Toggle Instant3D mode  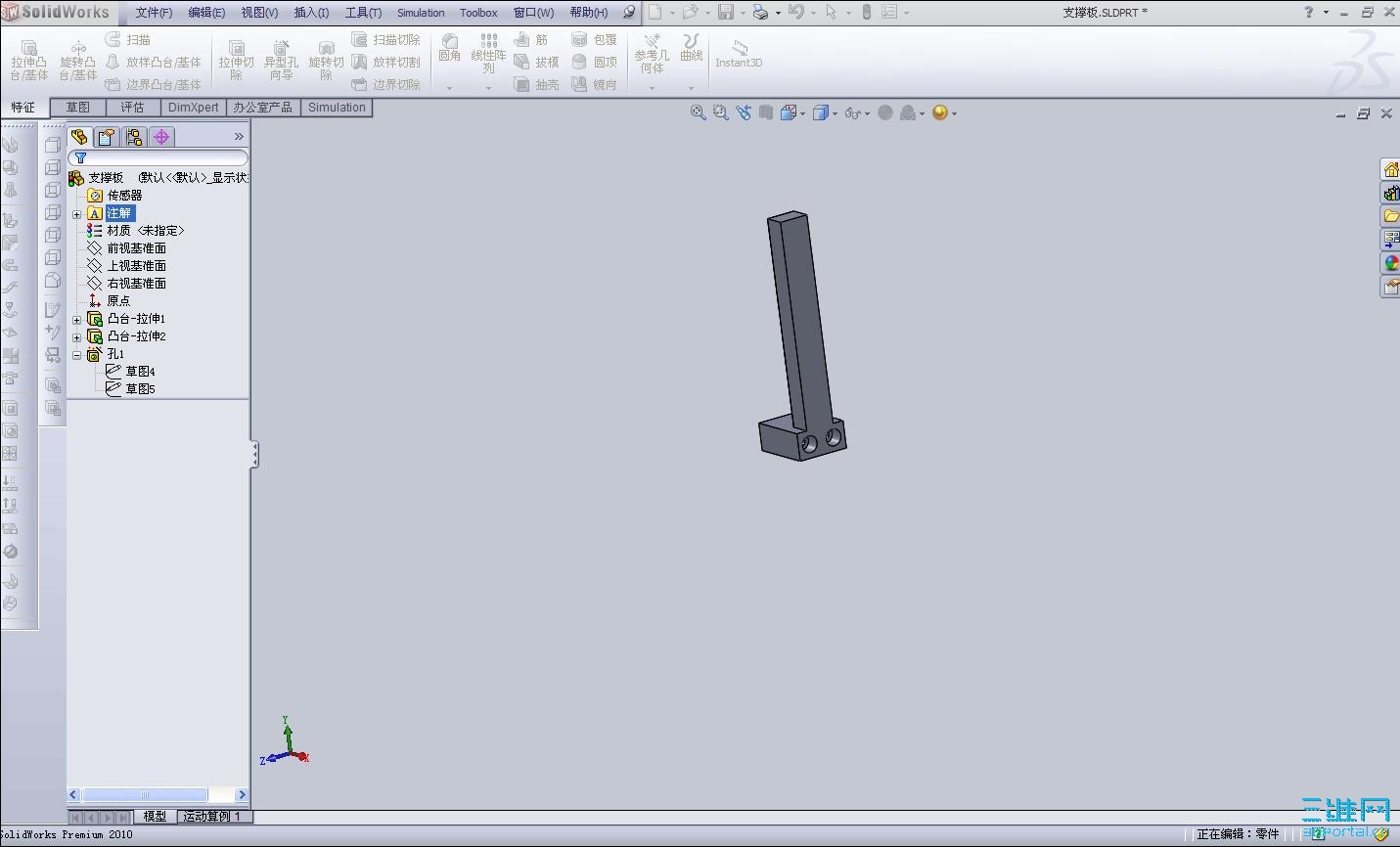click(739, 54)
